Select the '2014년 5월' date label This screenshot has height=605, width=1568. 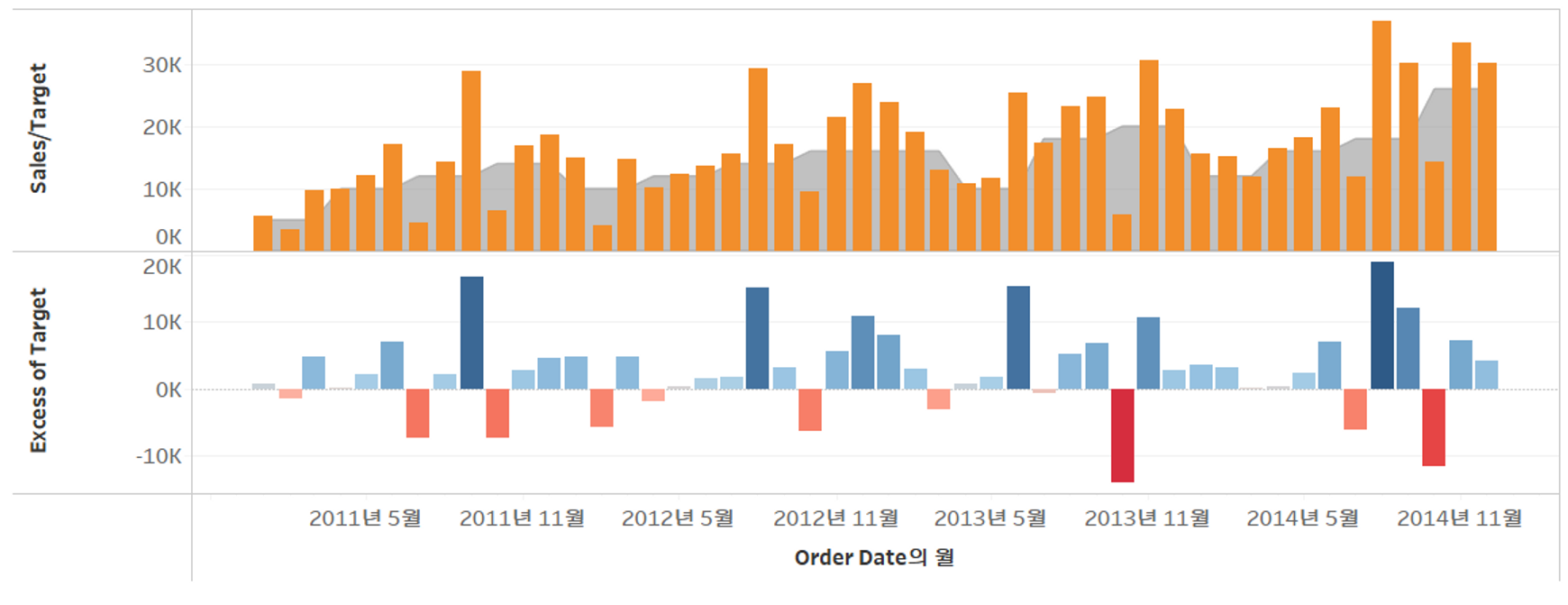pyautogui.click(x=1303, y=518)
